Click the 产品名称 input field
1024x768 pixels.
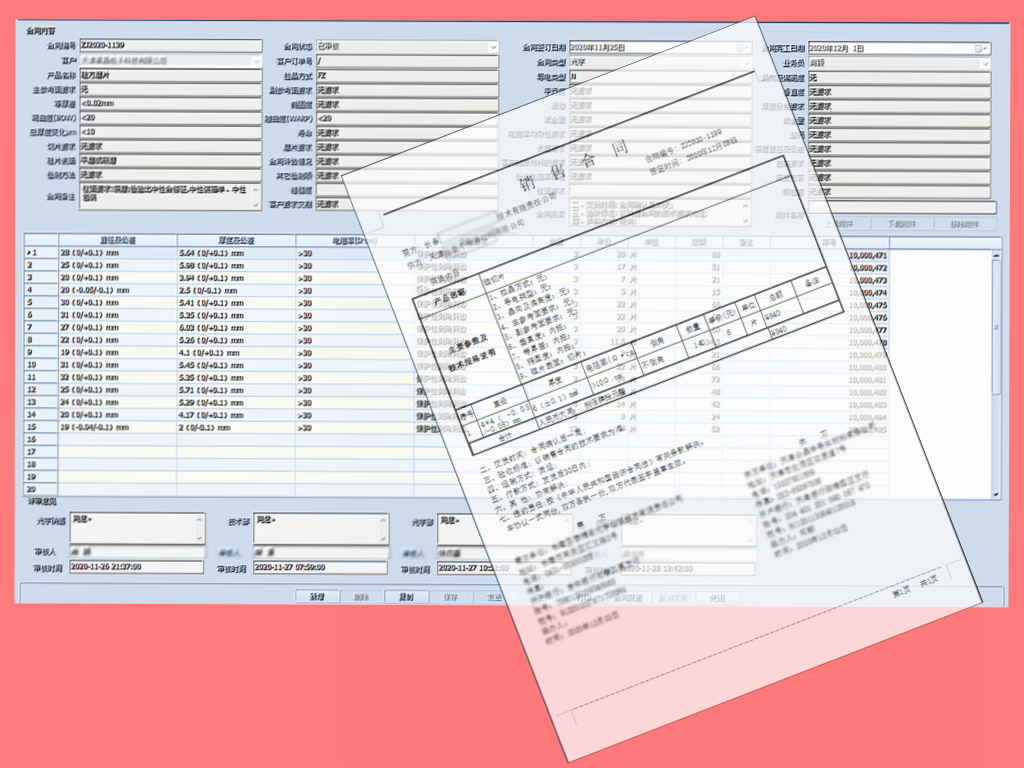pos(170,75)
